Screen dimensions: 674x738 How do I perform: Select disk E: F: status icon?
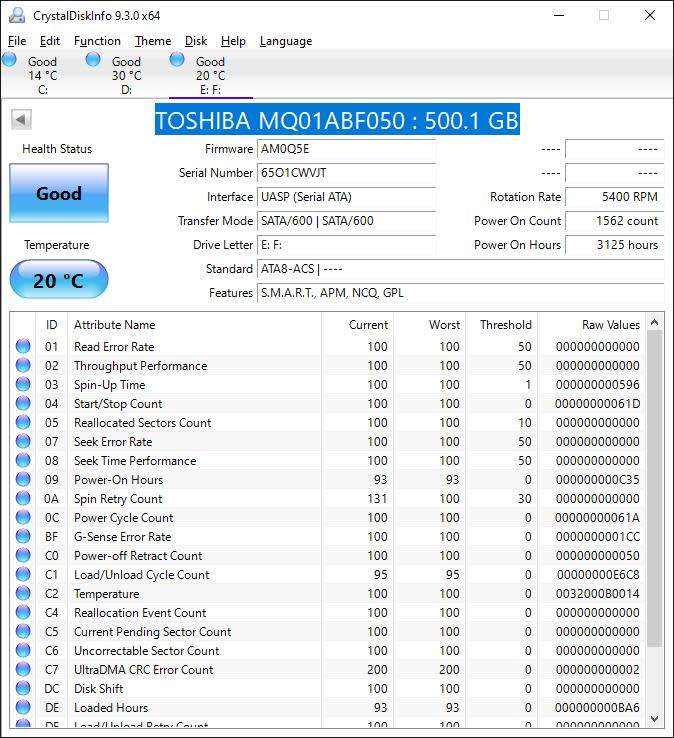pos(177,60)
